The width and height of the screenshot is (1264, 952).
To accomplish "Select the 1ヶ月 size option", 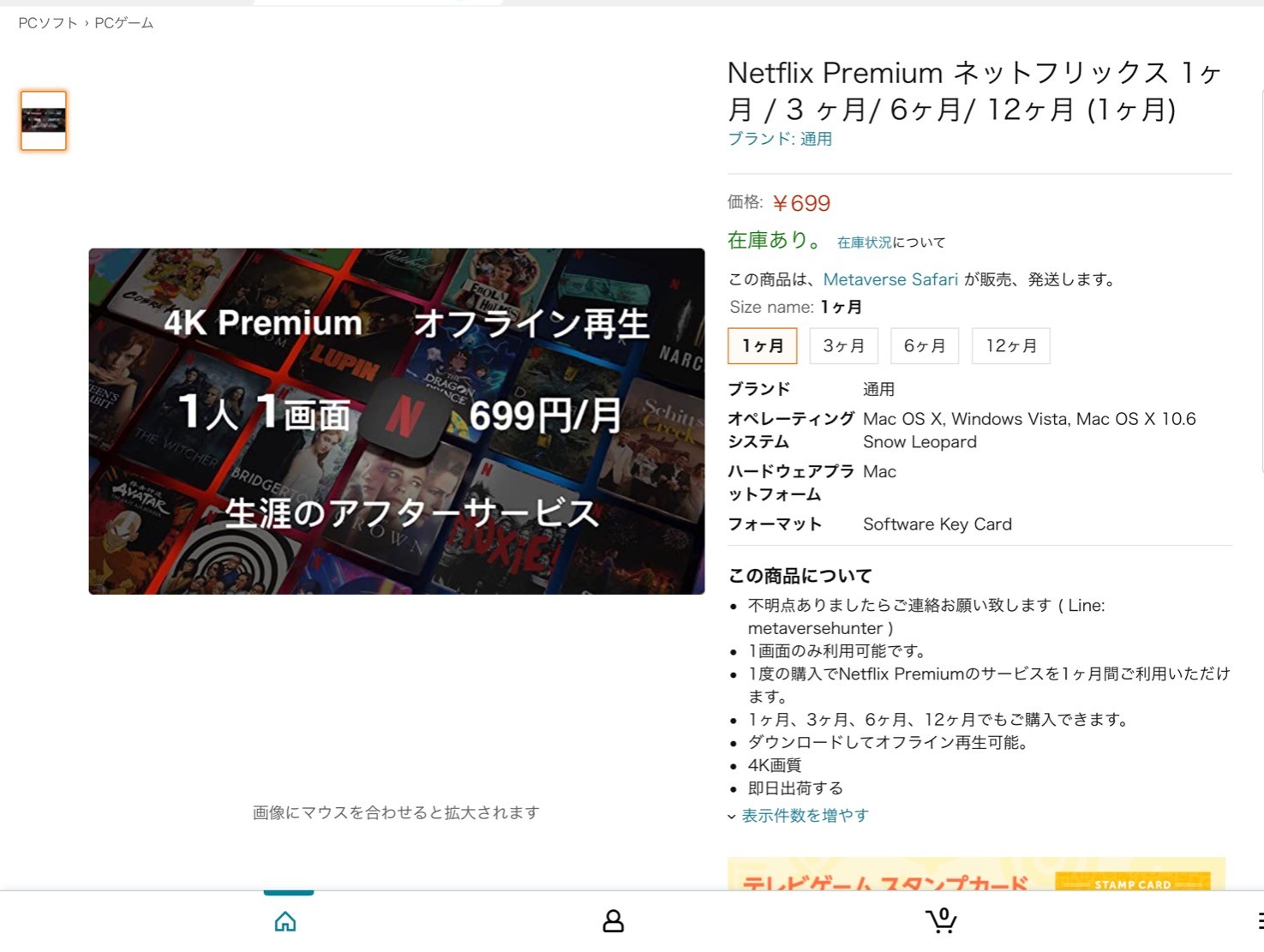I will coord(763,346).
